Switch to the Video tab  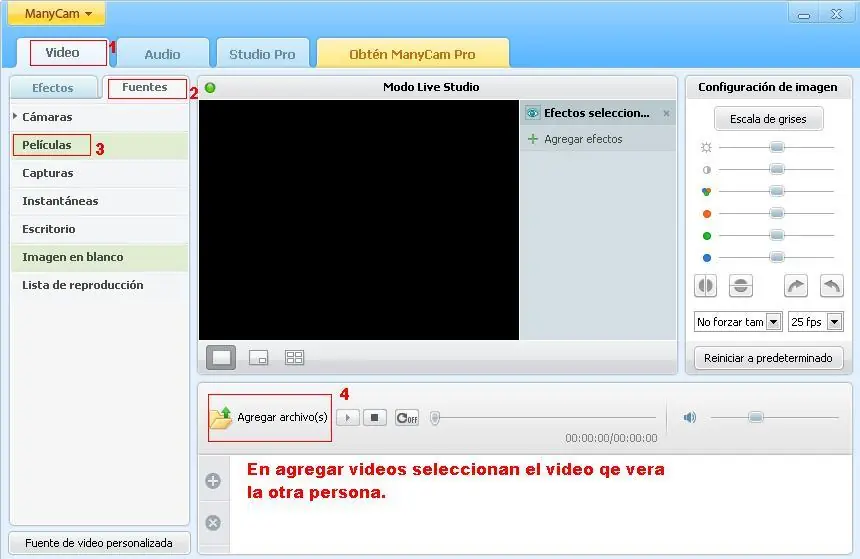click(63, 53)
